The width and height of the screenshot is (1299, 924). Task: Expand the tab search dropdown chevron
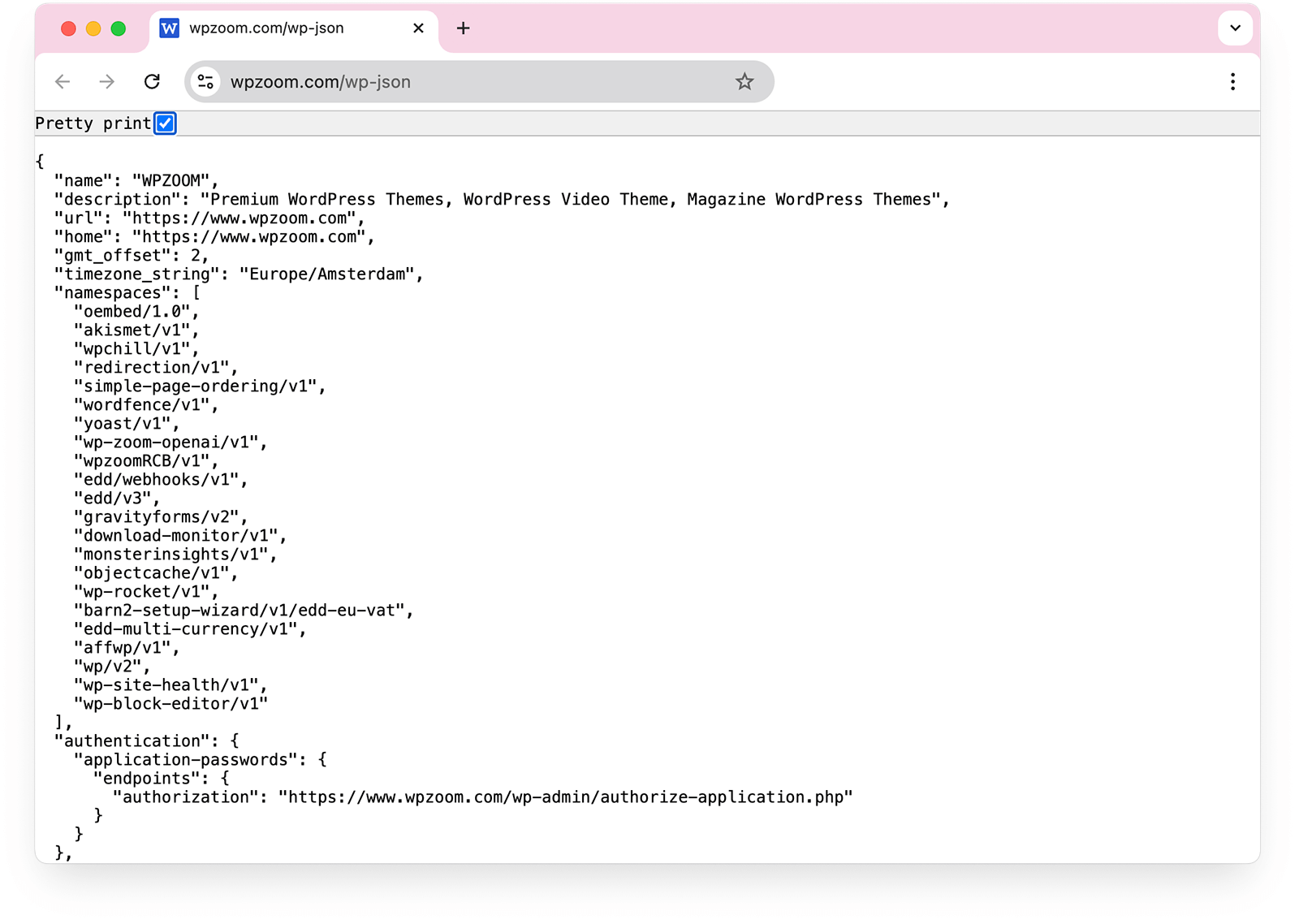(x=1235, y=28)
